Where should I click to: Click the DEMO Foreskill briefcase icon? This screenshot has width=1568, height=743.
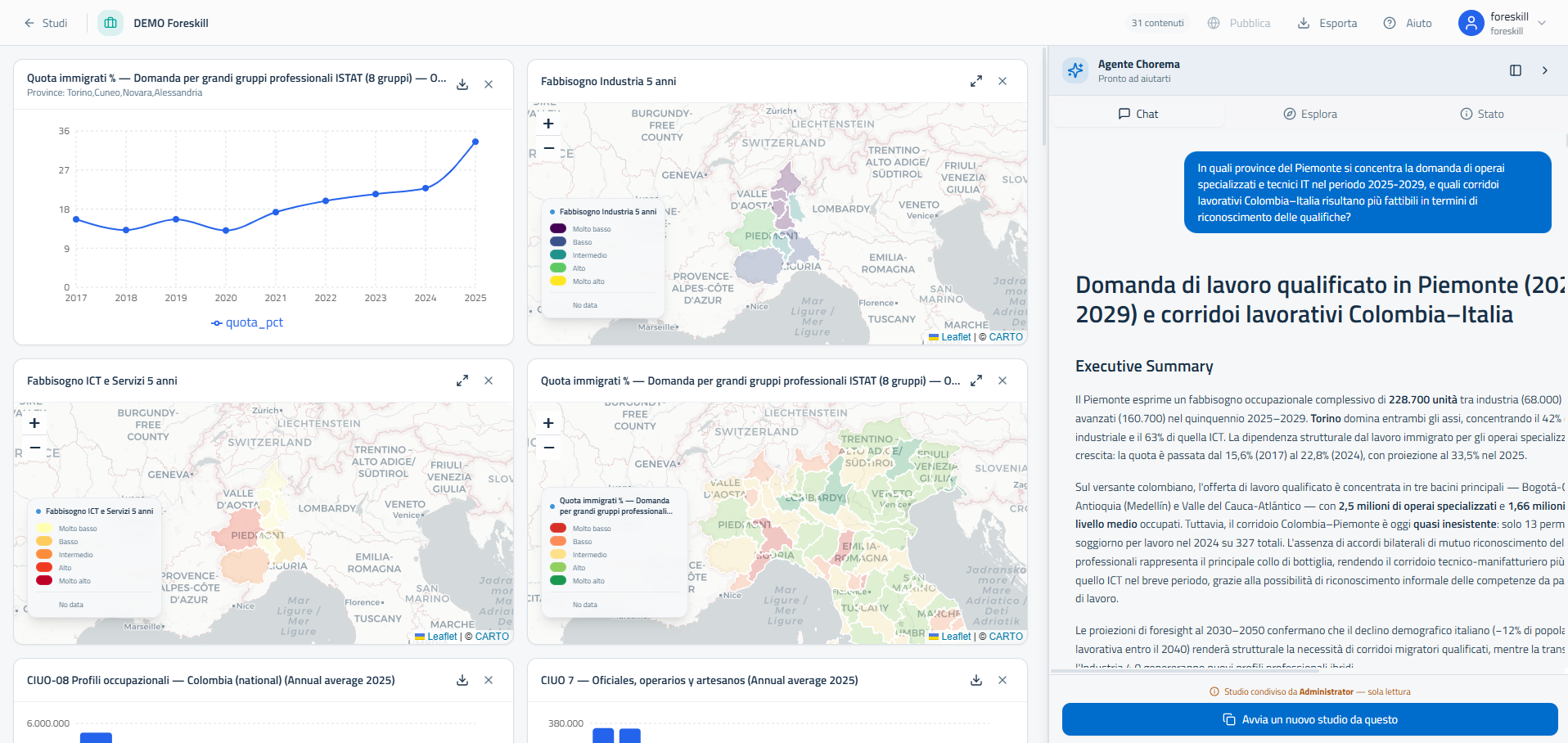pos(110,23)
